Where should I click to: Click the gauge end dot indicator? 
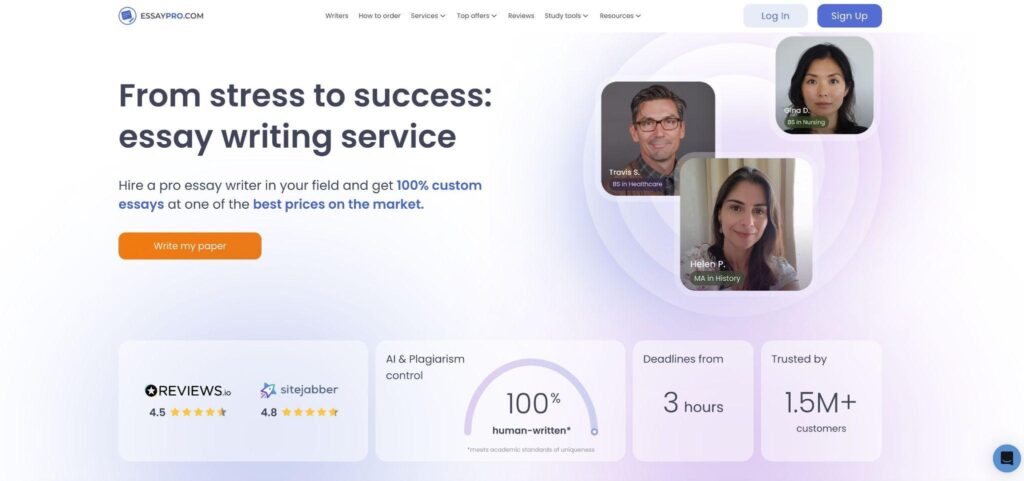[594, 432]
